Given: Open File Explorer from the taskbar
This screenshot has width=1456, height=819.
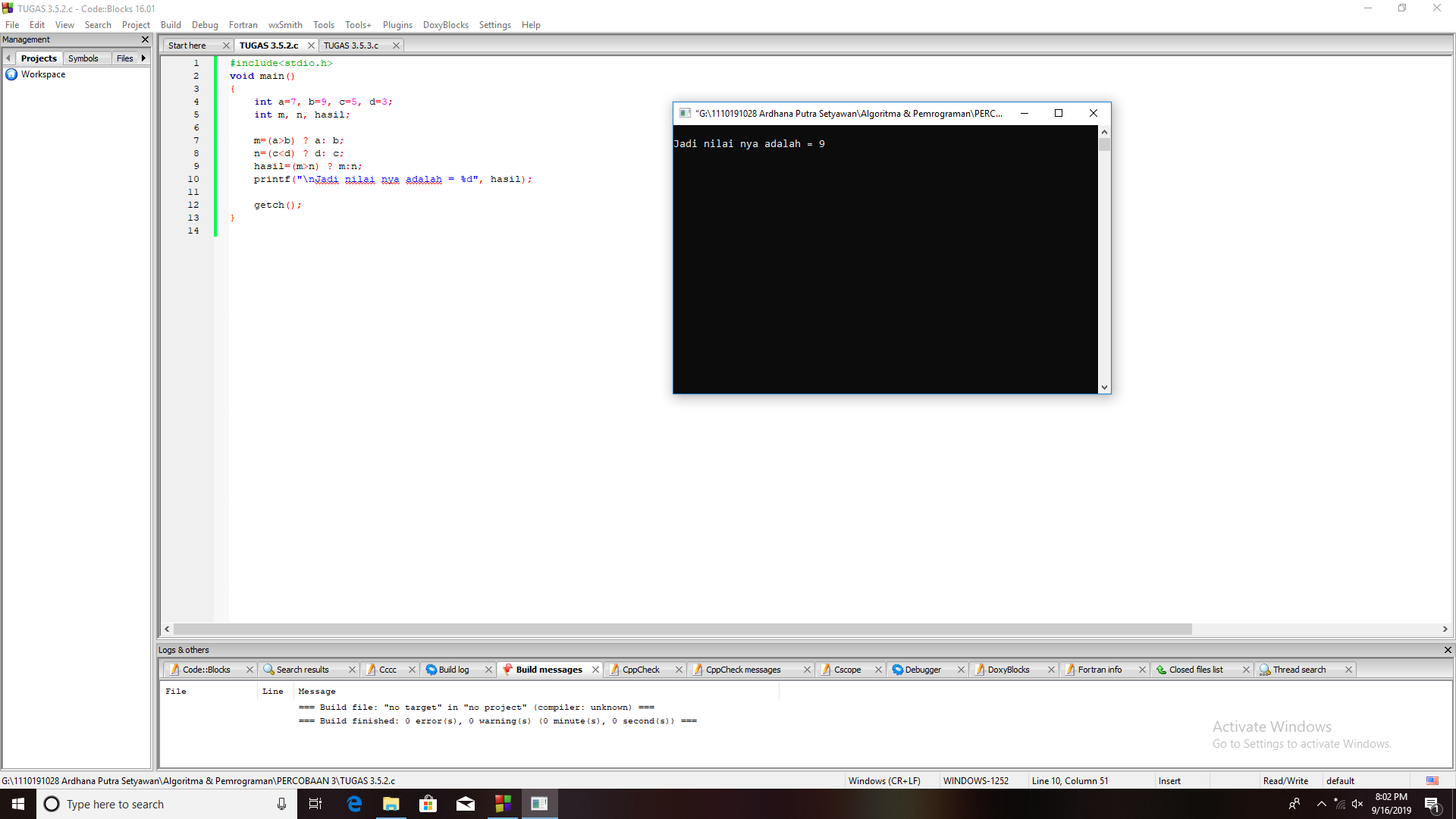Looking at the screenshot, I should pos(391,804).
